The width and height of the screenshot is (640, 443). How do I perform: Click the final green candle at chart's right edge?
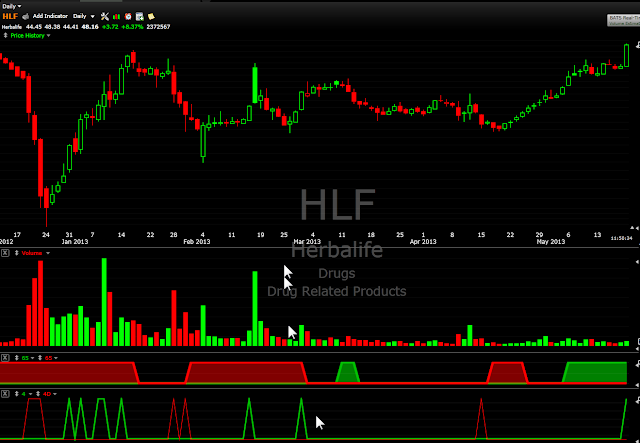627,56
